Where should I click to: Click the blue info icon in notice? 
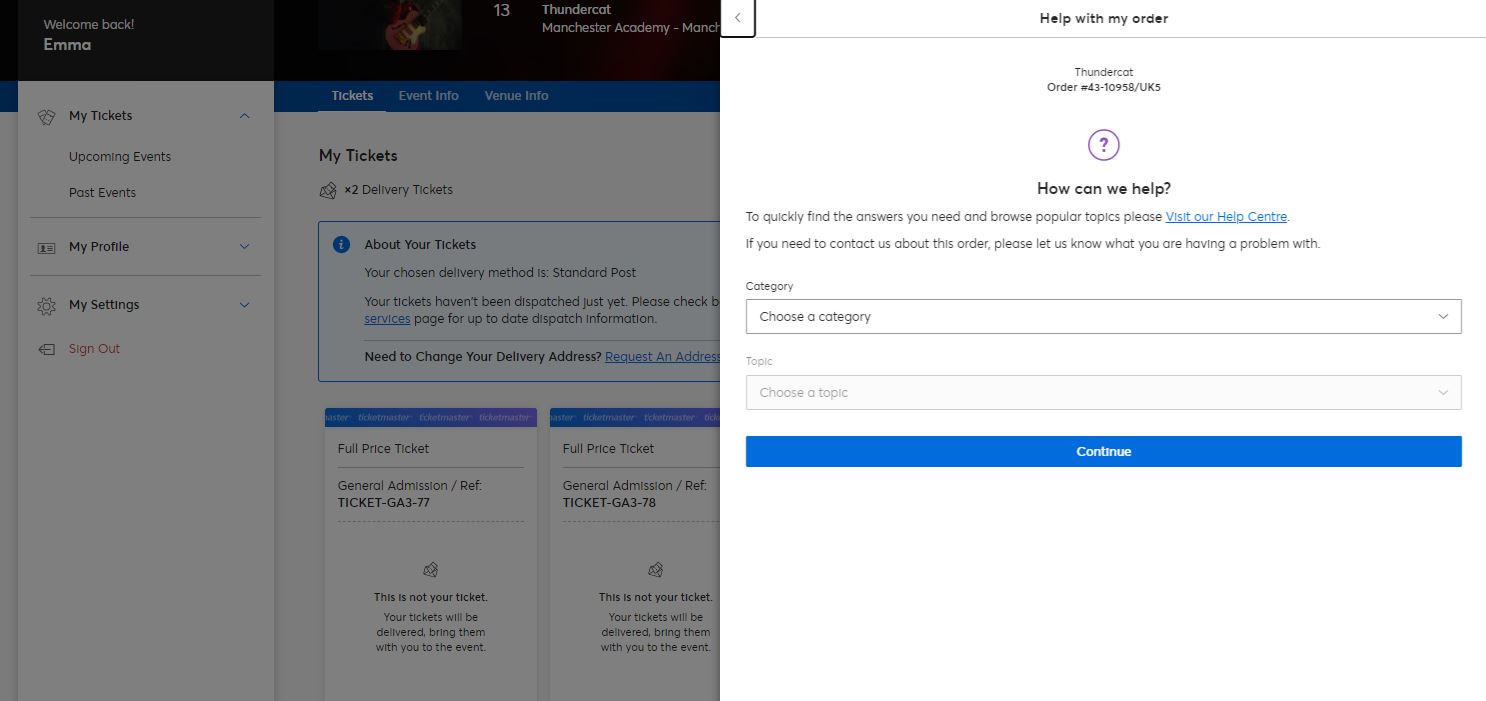[x=341, y=245]
